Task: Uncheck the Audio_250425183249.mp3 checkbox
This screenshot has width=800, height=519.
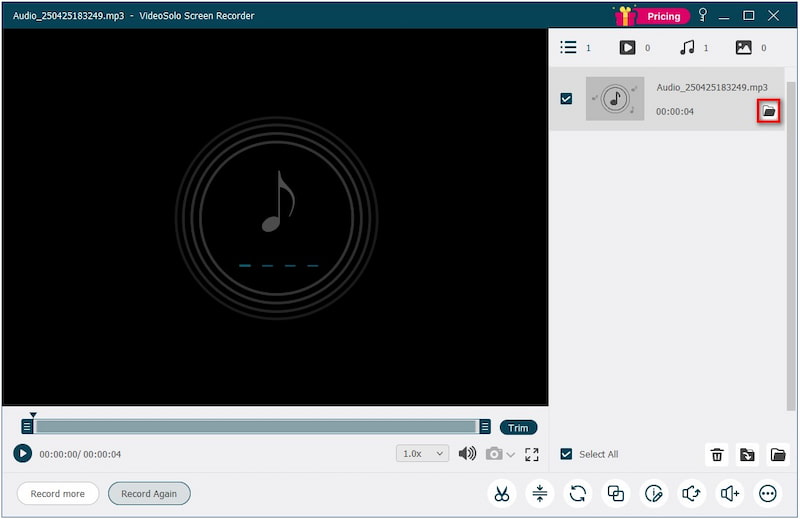Action: click(566, 99)
